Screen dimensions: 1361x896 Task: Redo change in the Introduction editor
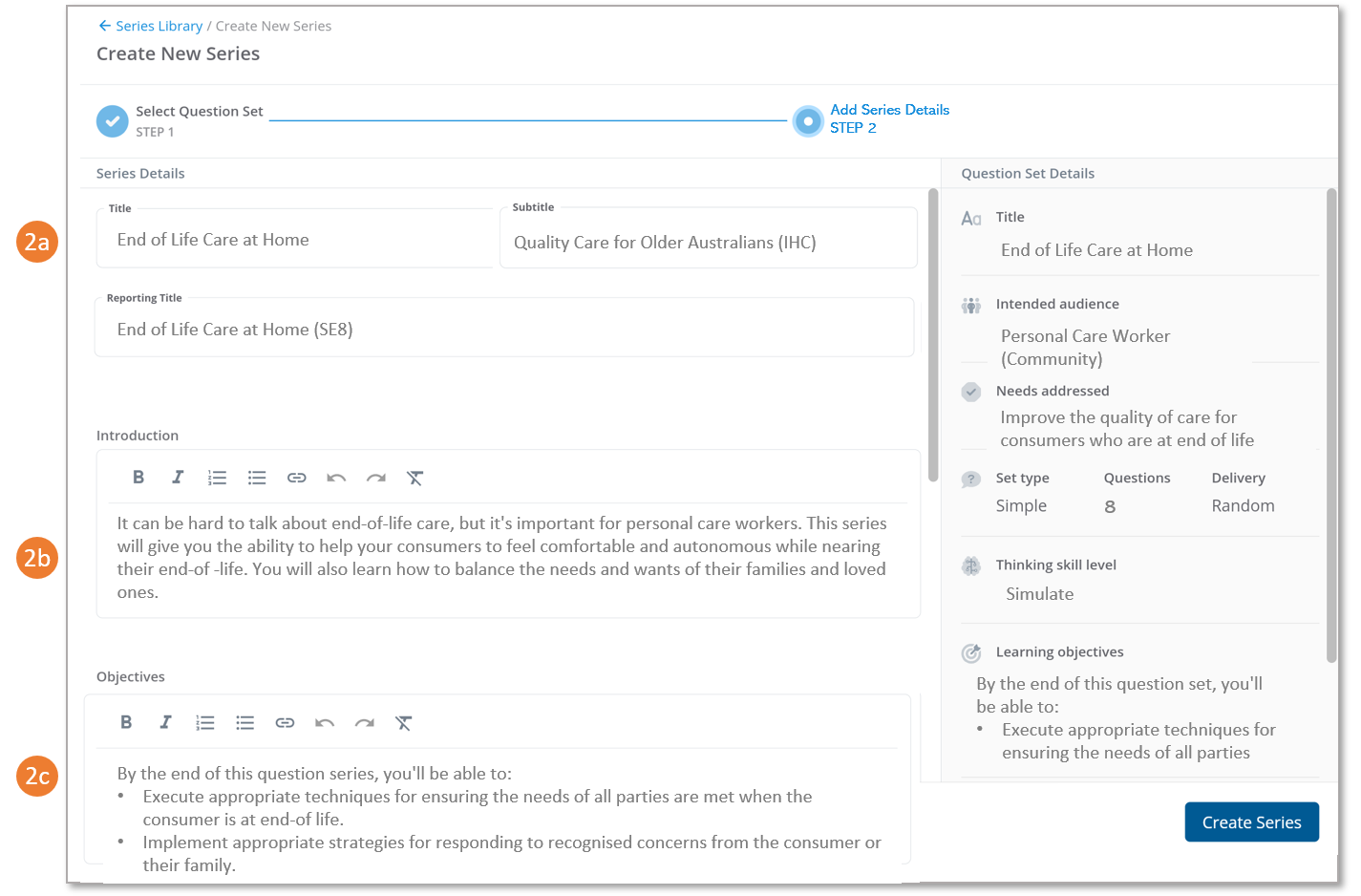376,478
